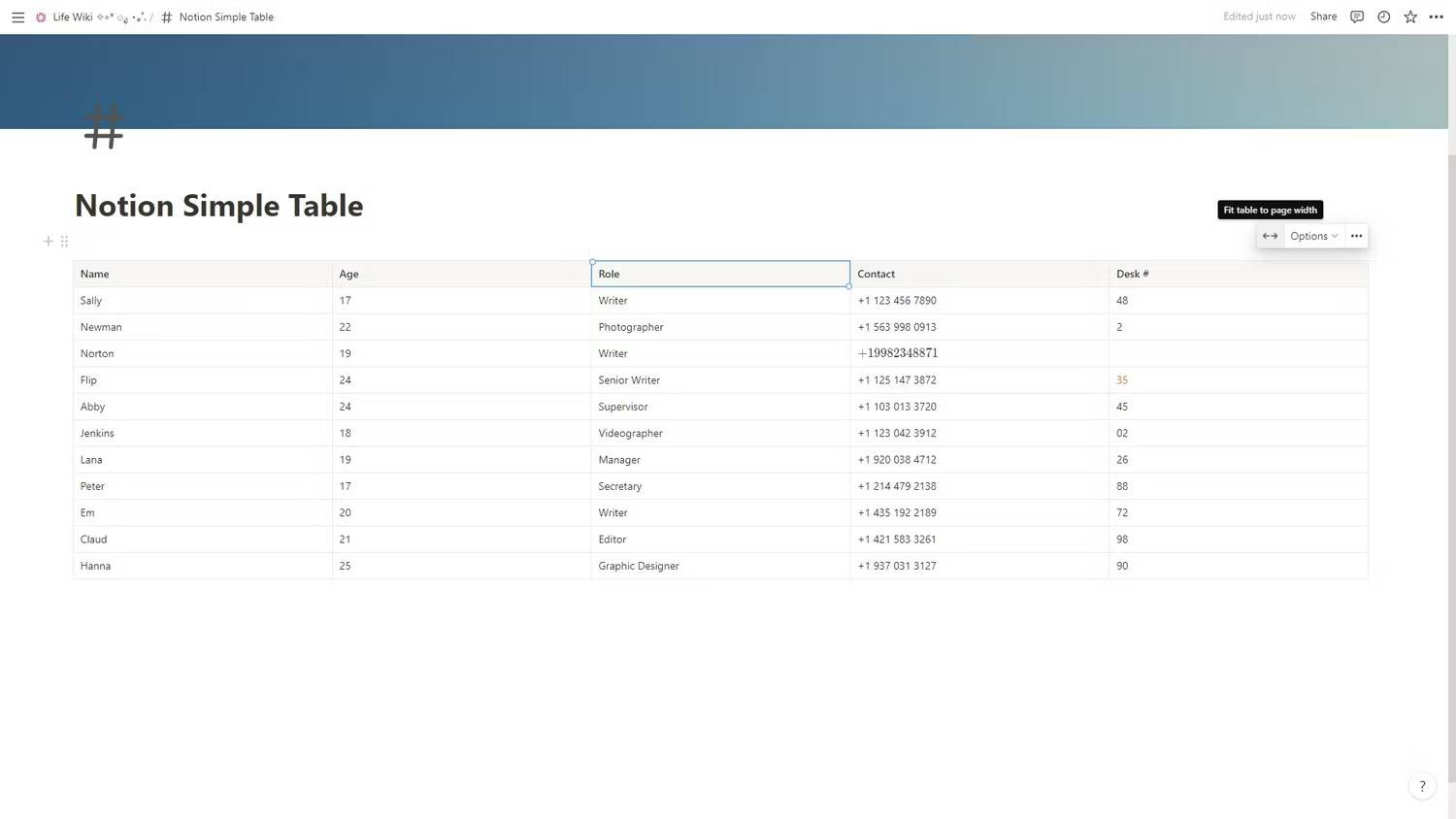Open the page comments icon

point(1357,16)
